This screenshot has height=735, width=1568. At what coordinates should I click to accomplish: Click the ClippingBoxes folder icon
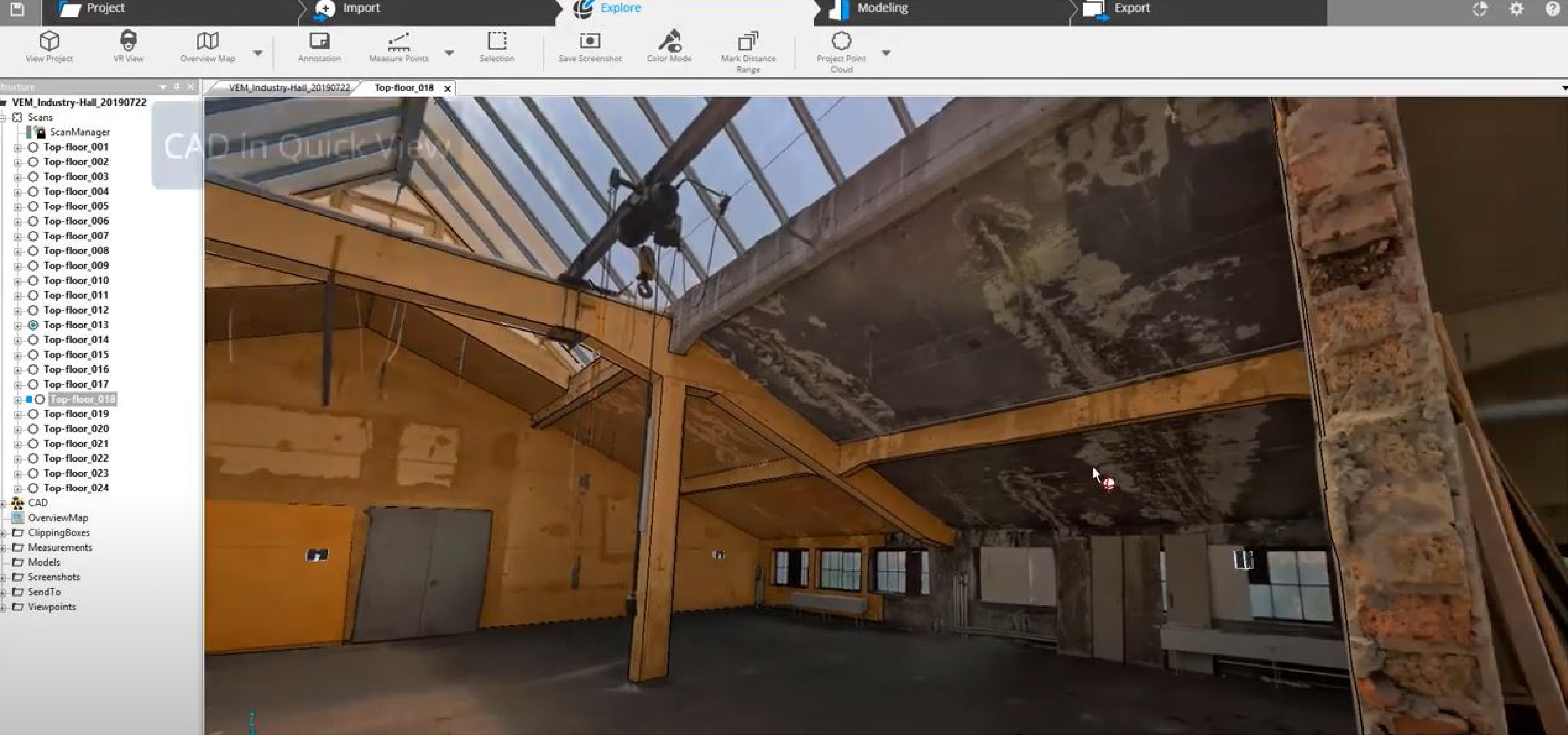tap(18, 533)
